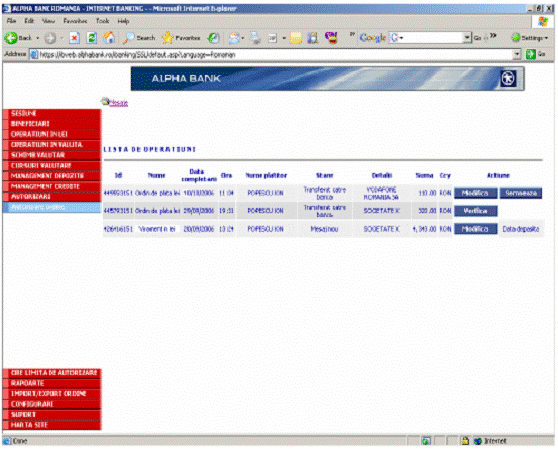This screenshot has height=450, width=558.
Task: Click the Alpha Bank emblem in the banner
Action: (x=508, y=78)
